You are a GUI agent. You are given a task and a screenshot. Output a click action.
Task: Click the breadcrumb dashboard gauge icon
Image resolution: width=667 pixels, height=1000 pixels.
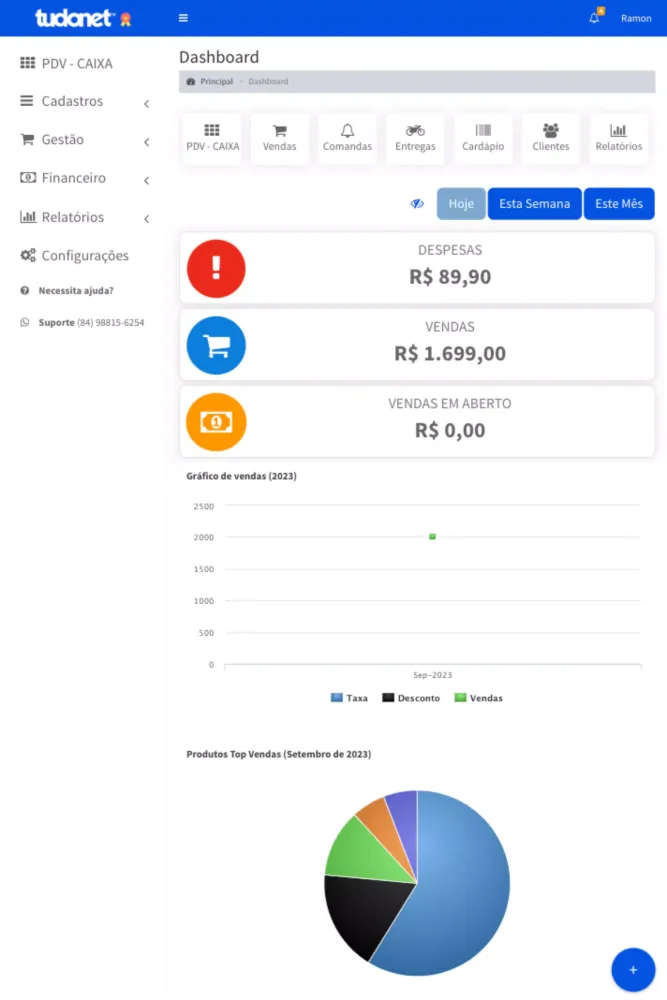point(191,82)
